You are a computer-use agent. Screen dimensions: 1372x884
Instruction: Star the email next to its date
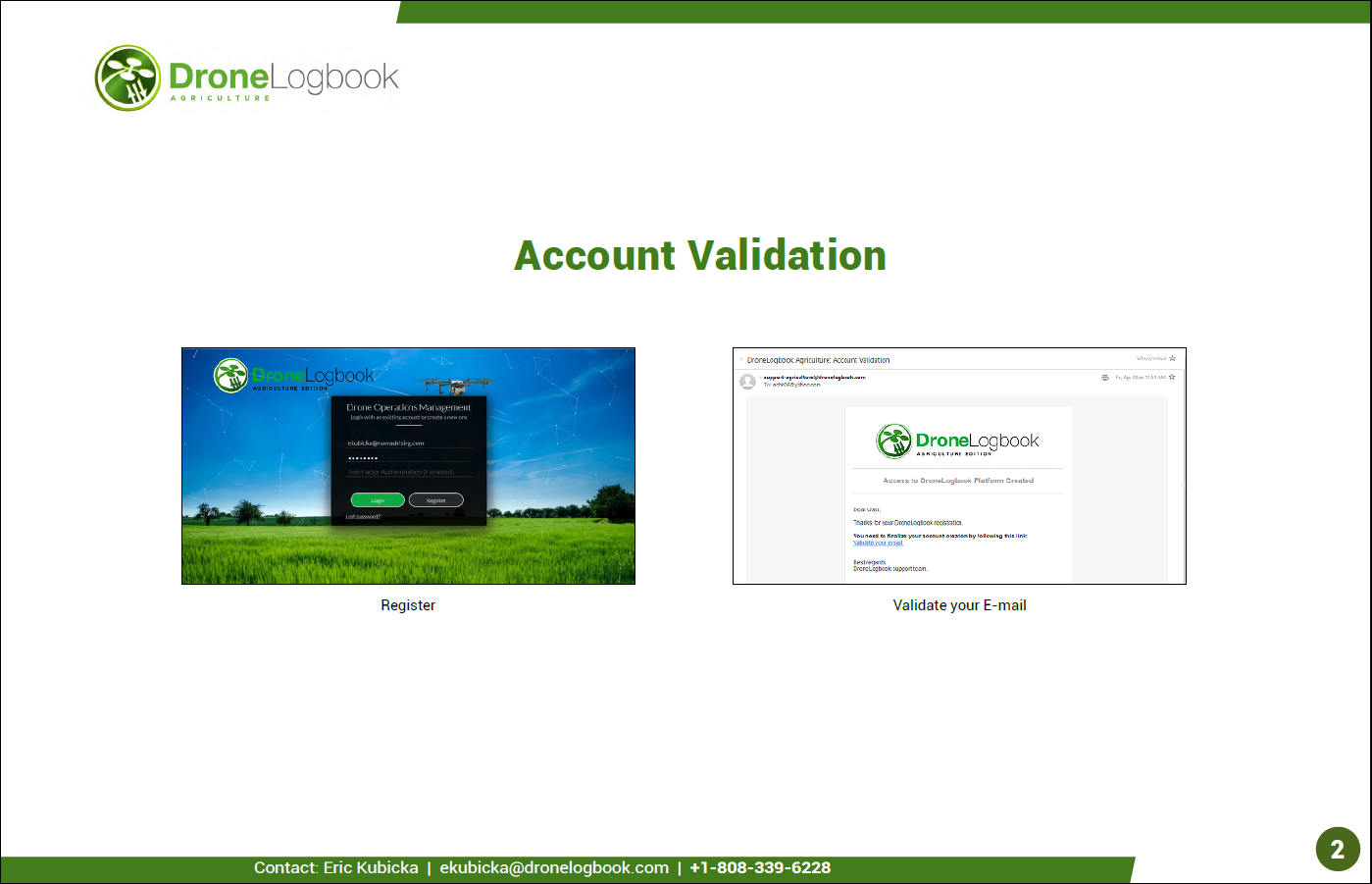click(1172, 377)
